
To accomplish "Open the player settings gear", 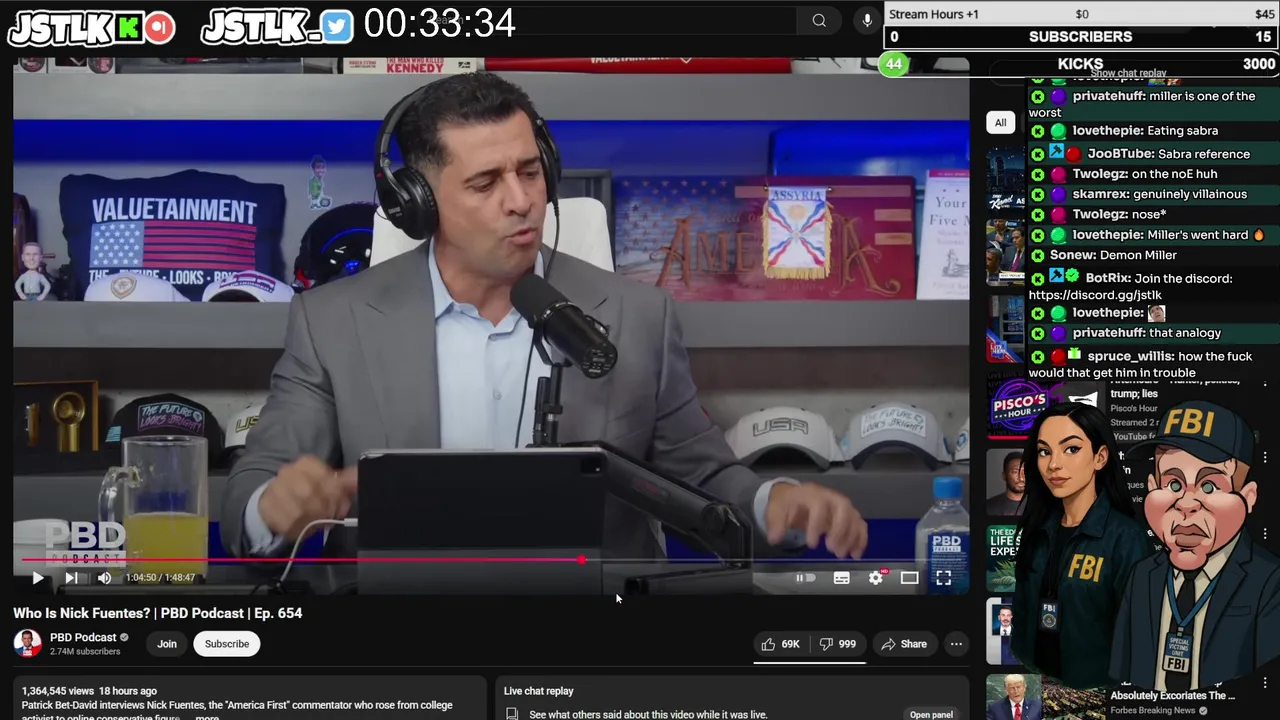I will (x=876, y=578).
